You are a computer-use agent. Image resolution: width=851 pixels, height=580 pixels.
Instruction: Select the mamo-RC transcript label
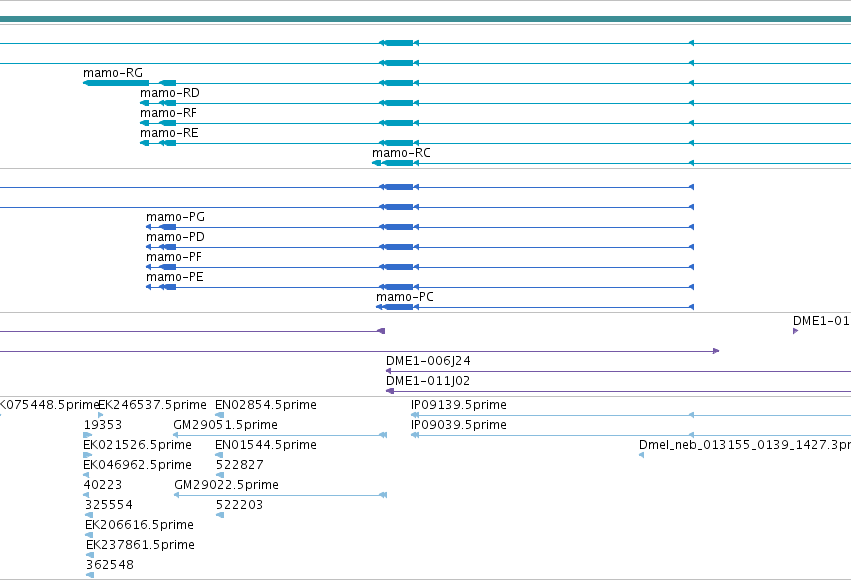[401, 153]
